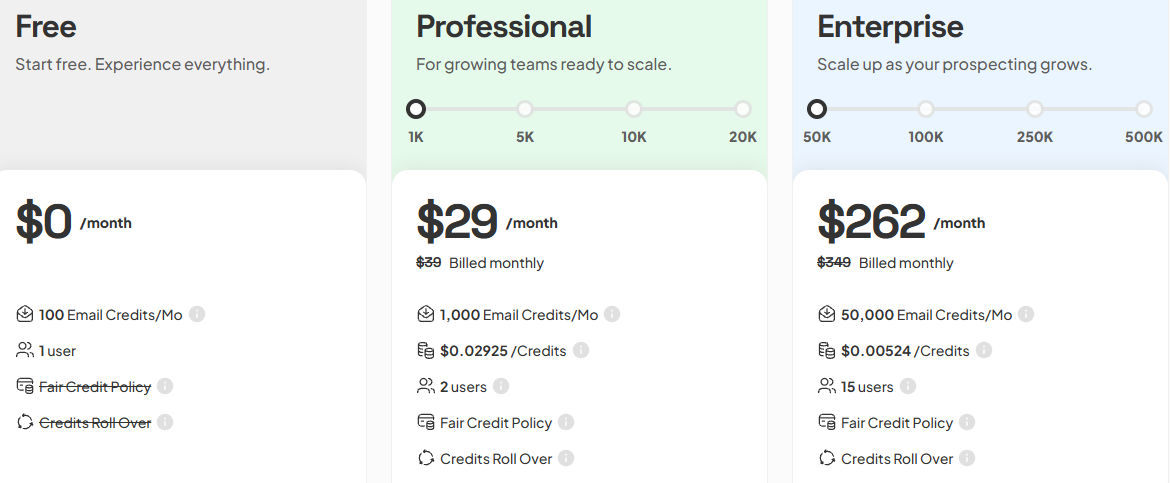The height and width of the screenshot is (483, 1170).
Task: Click info icon beside Professional Credits Roll Over
Action: coord(566,458)
